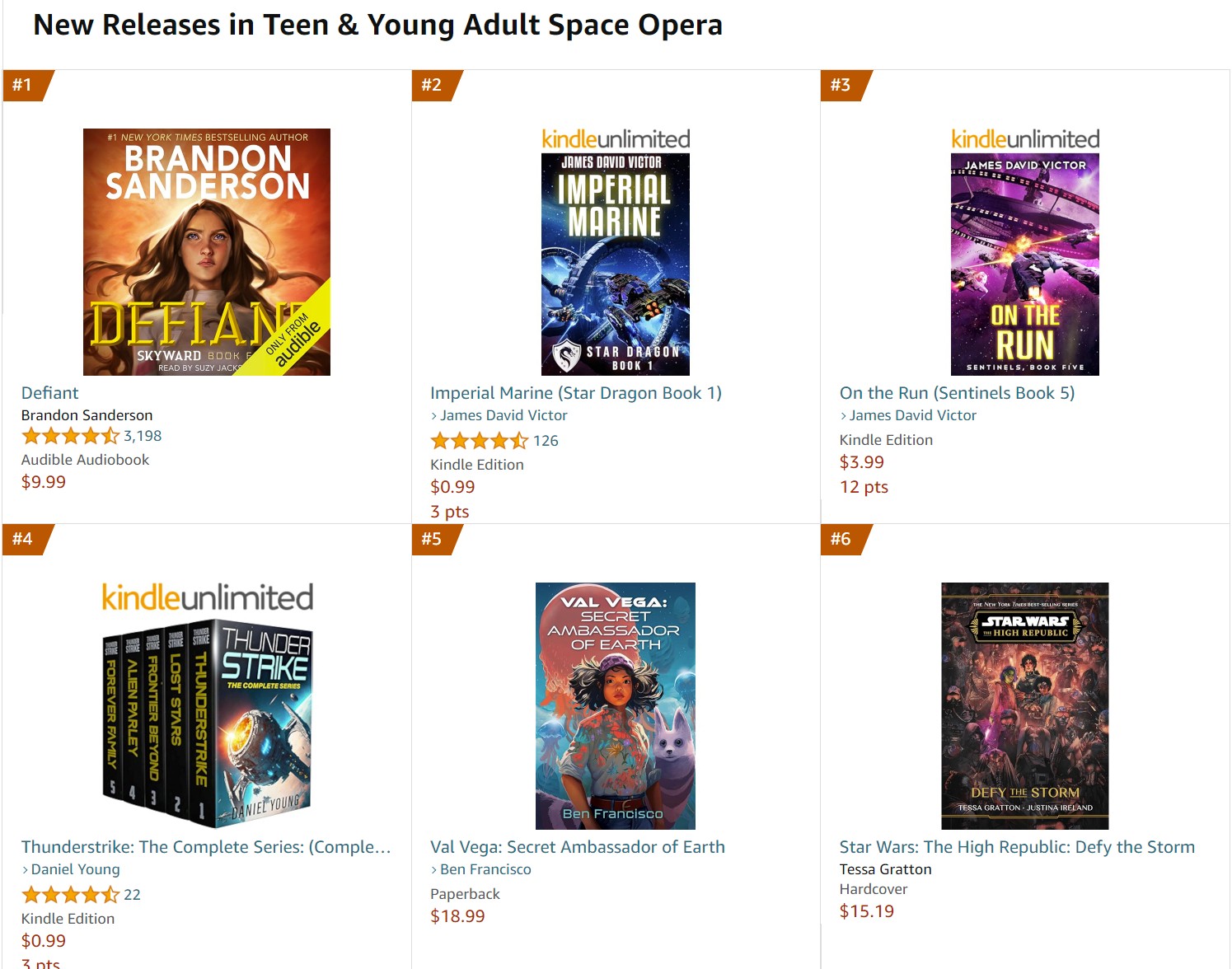Click the Defy the Storm cover image

pos(1024,705)
